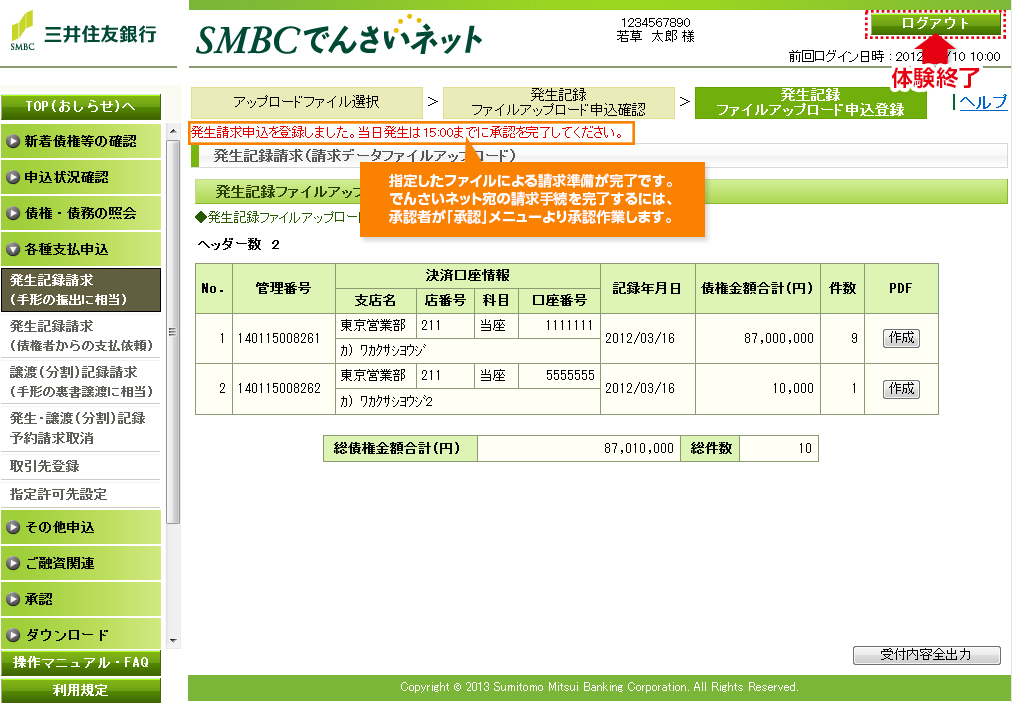The height and width of the screenshot is (703, 1012).
Task: Open the ヘルプ link
Action: point(982,101)
